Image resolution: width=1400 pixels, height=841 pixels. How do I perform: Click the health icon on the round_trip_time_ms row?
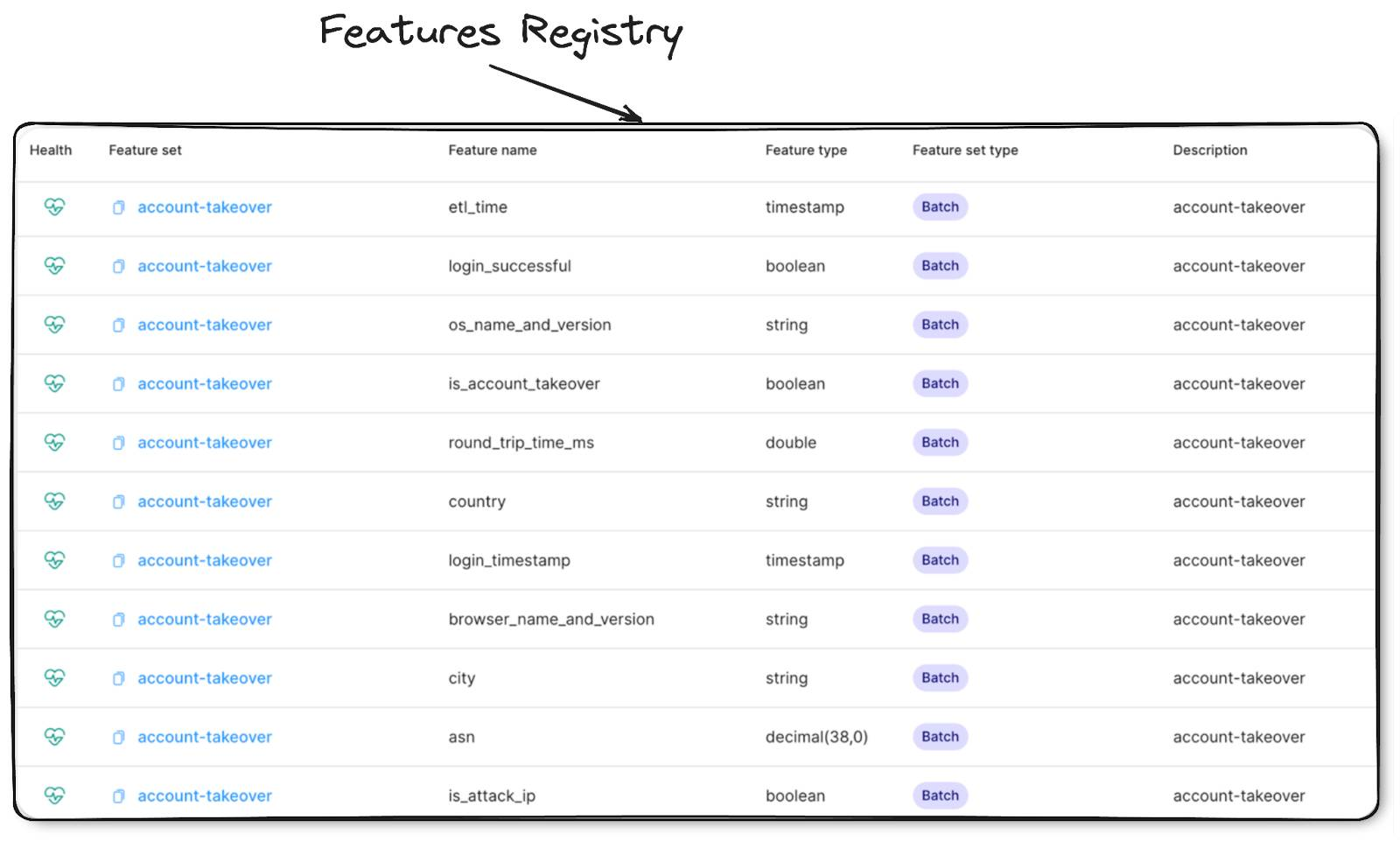click(x=53, y=443)
